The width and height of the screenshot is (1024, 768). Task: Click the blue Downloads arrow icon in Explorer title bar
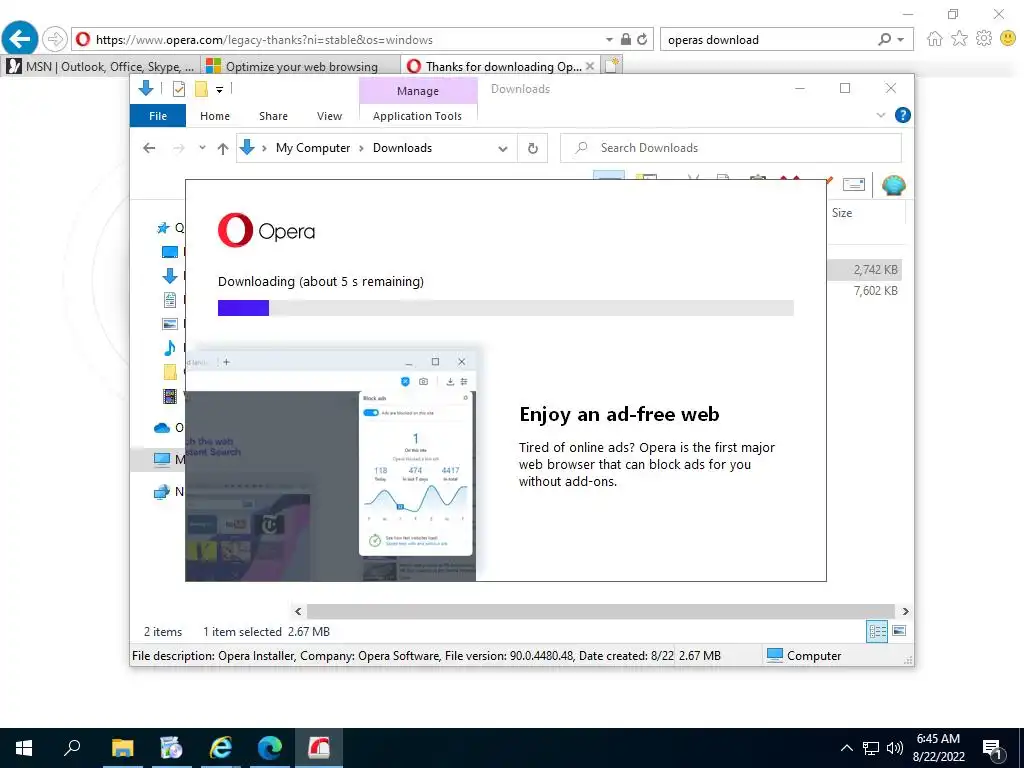(146, 88)
